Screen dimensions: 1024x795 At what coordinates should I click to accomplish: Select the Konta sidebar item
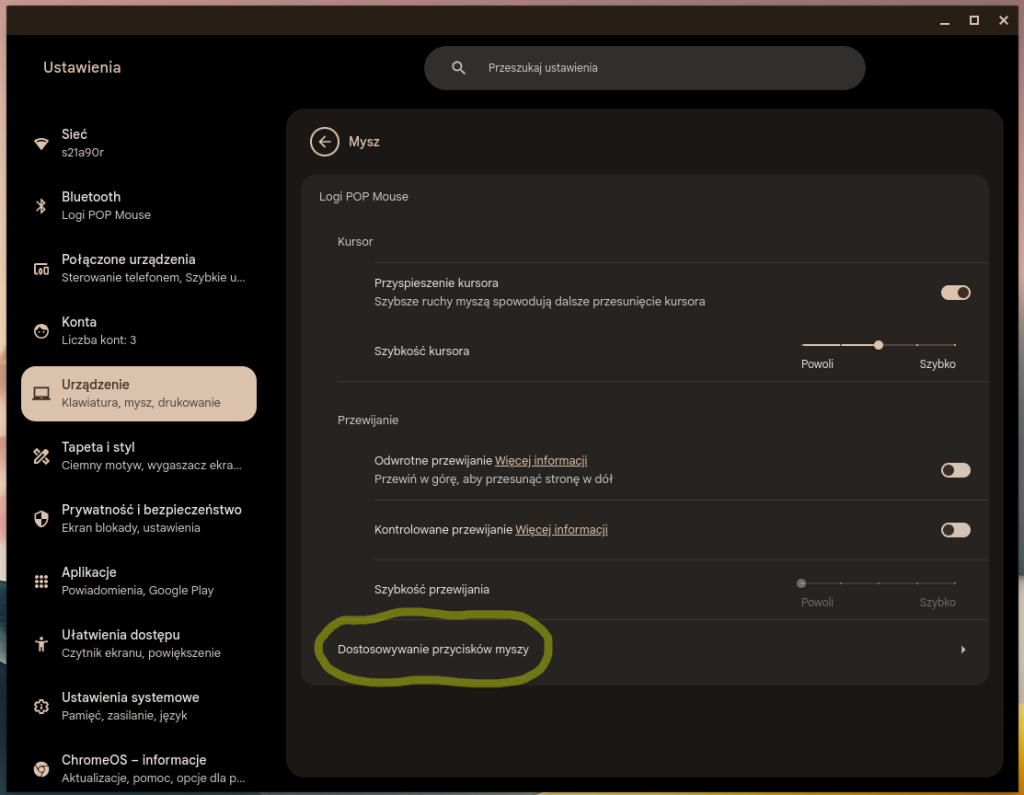click(x=138, y=331)
